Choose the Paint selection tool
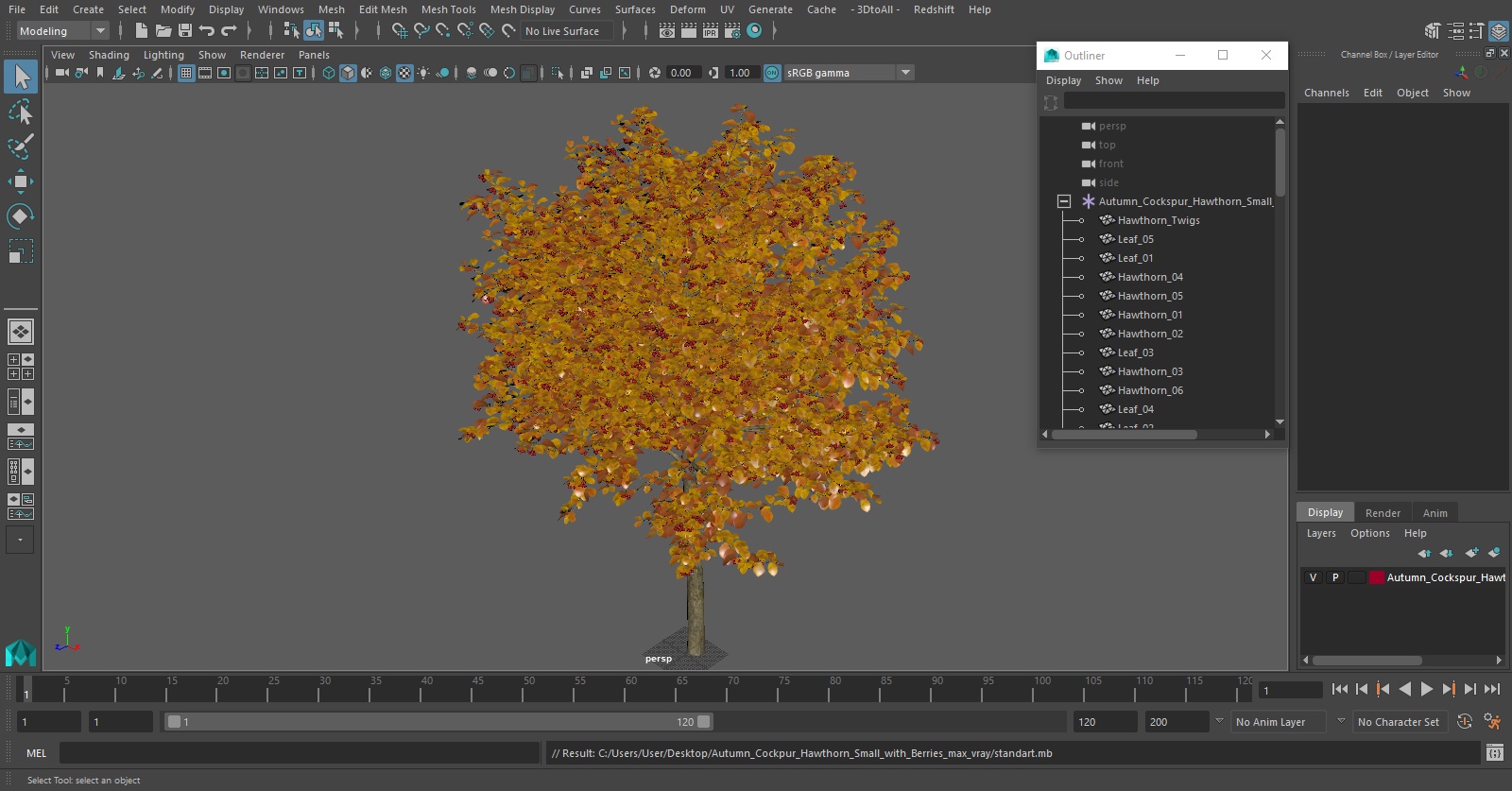Screen dimensions: 1512x791 (x=21, y=146)
